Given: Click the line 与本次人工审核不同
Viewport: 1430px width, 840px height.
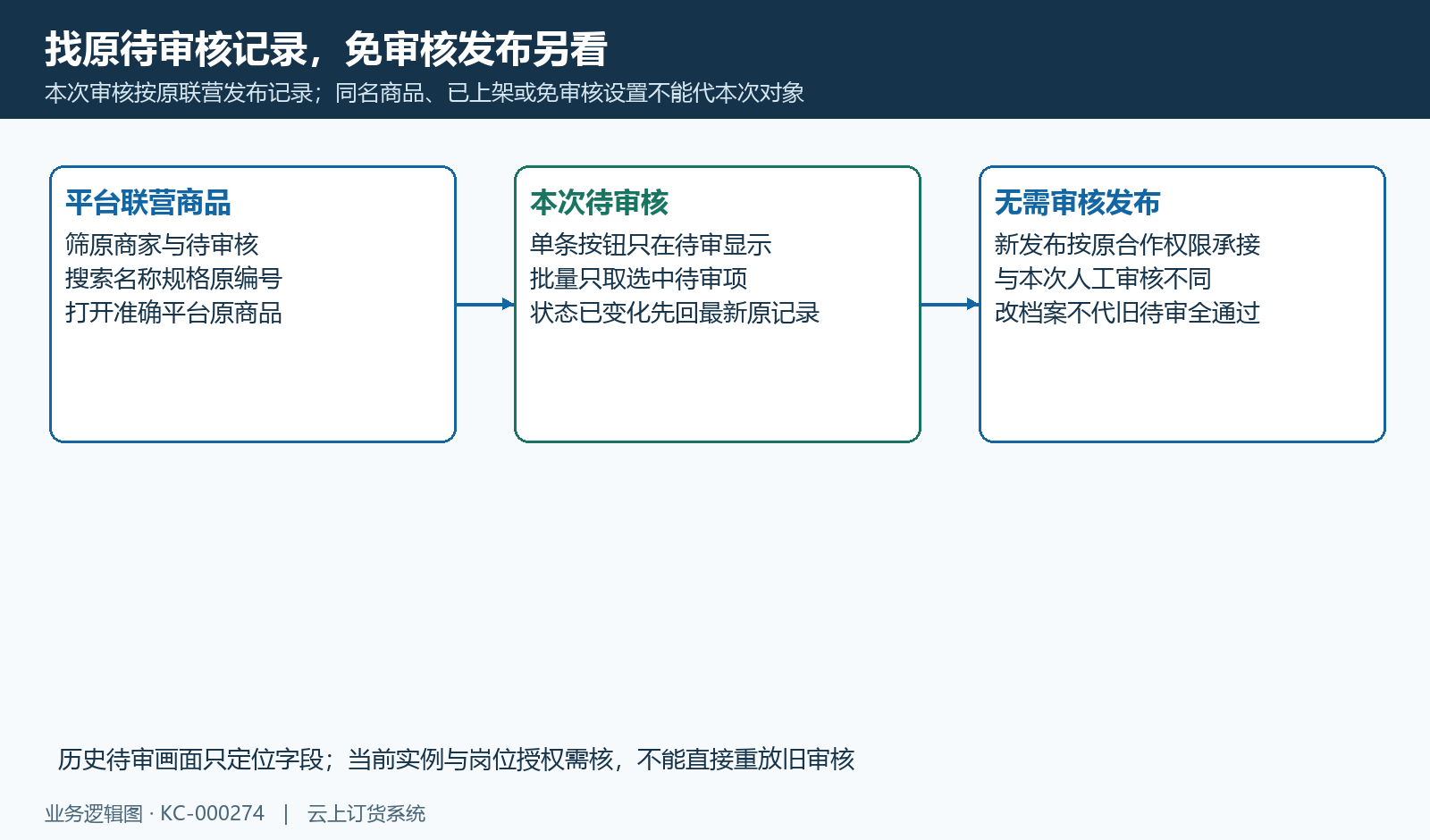Looking at the screenshot, I should (1104, 279).
